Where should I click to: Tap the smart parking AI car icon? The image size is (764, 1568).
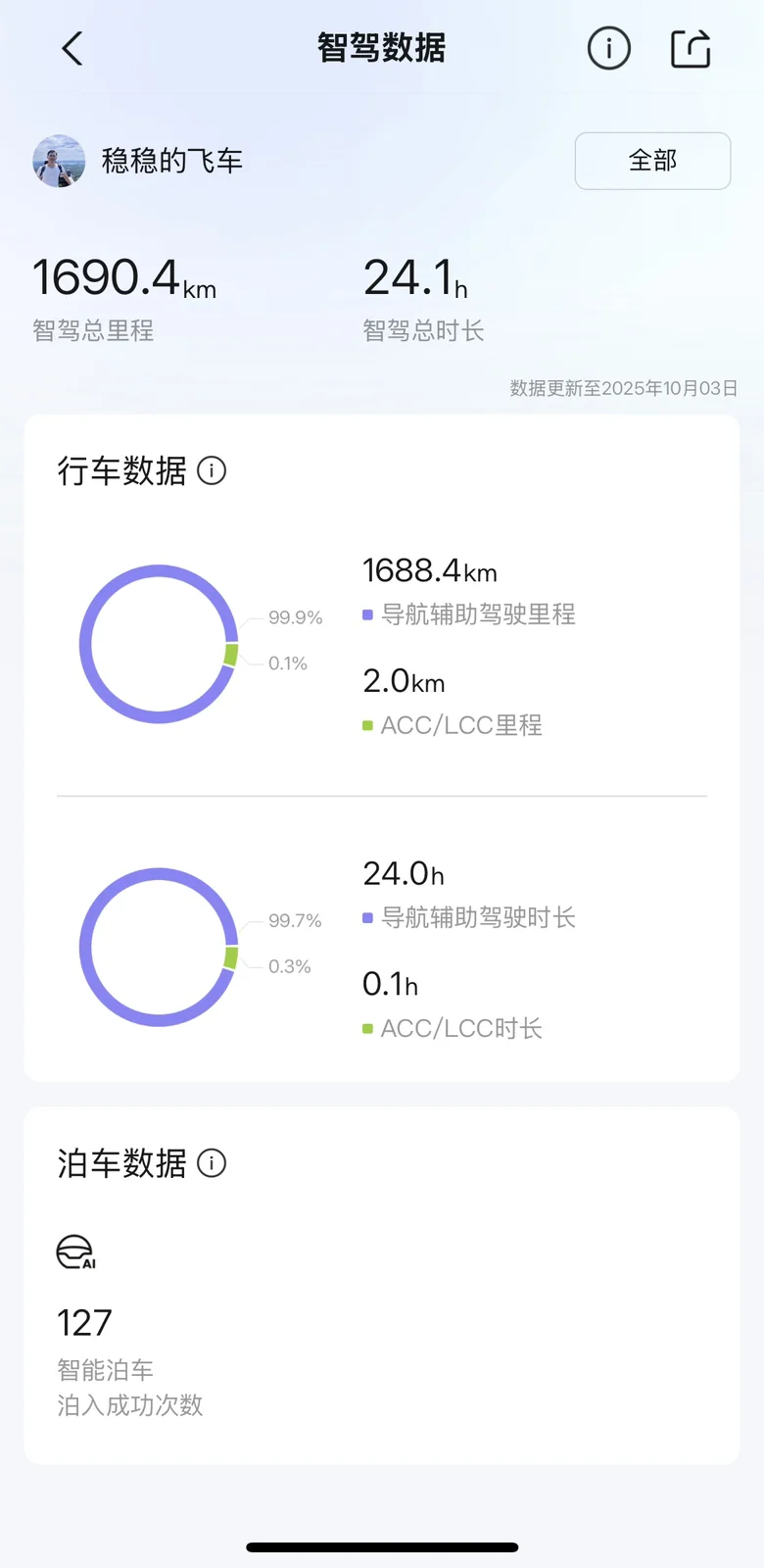(x=75, y=1252)
